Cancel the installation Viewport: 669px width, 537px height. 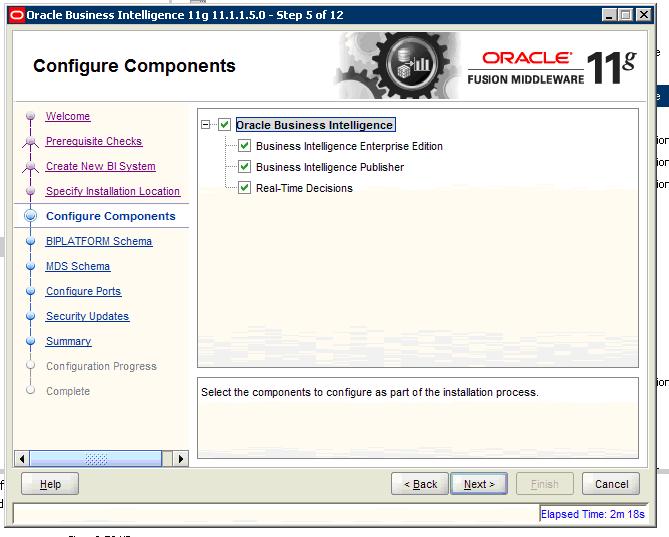611,484
